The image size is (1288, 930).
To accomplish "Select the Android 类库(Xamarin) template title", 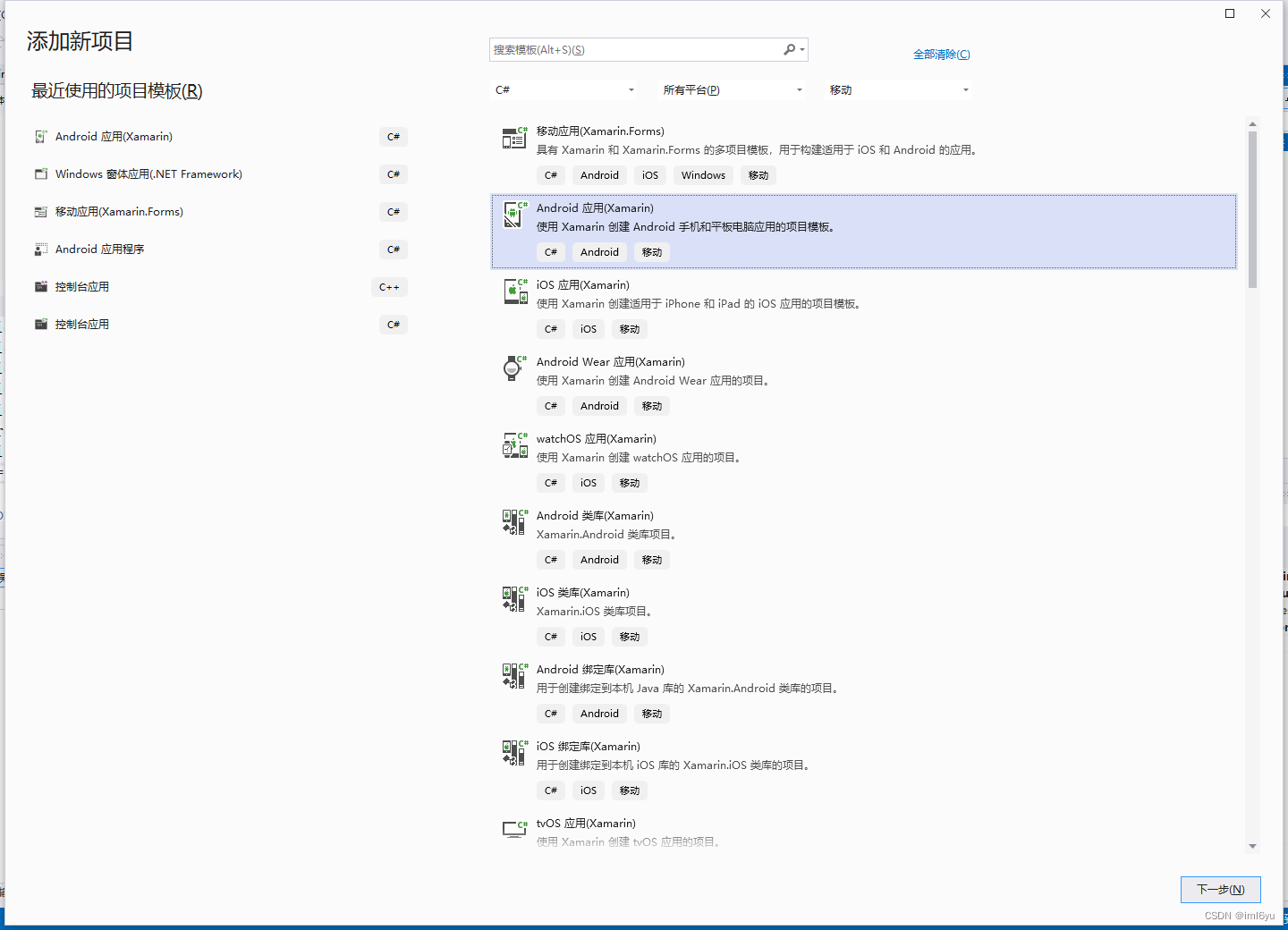I will coord(595,516).
